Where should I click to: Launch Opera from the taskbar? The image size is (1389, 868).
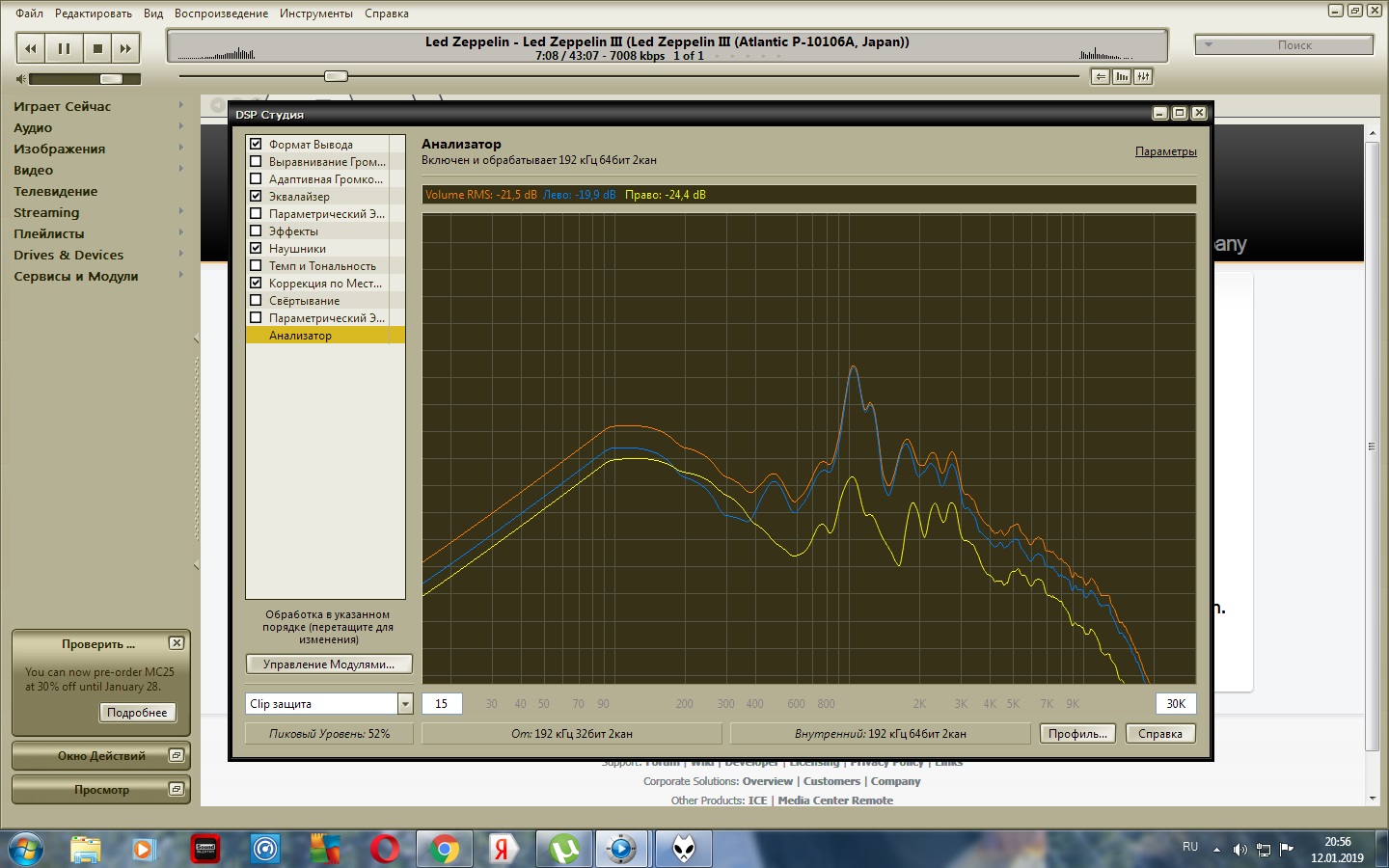(385, 849)
